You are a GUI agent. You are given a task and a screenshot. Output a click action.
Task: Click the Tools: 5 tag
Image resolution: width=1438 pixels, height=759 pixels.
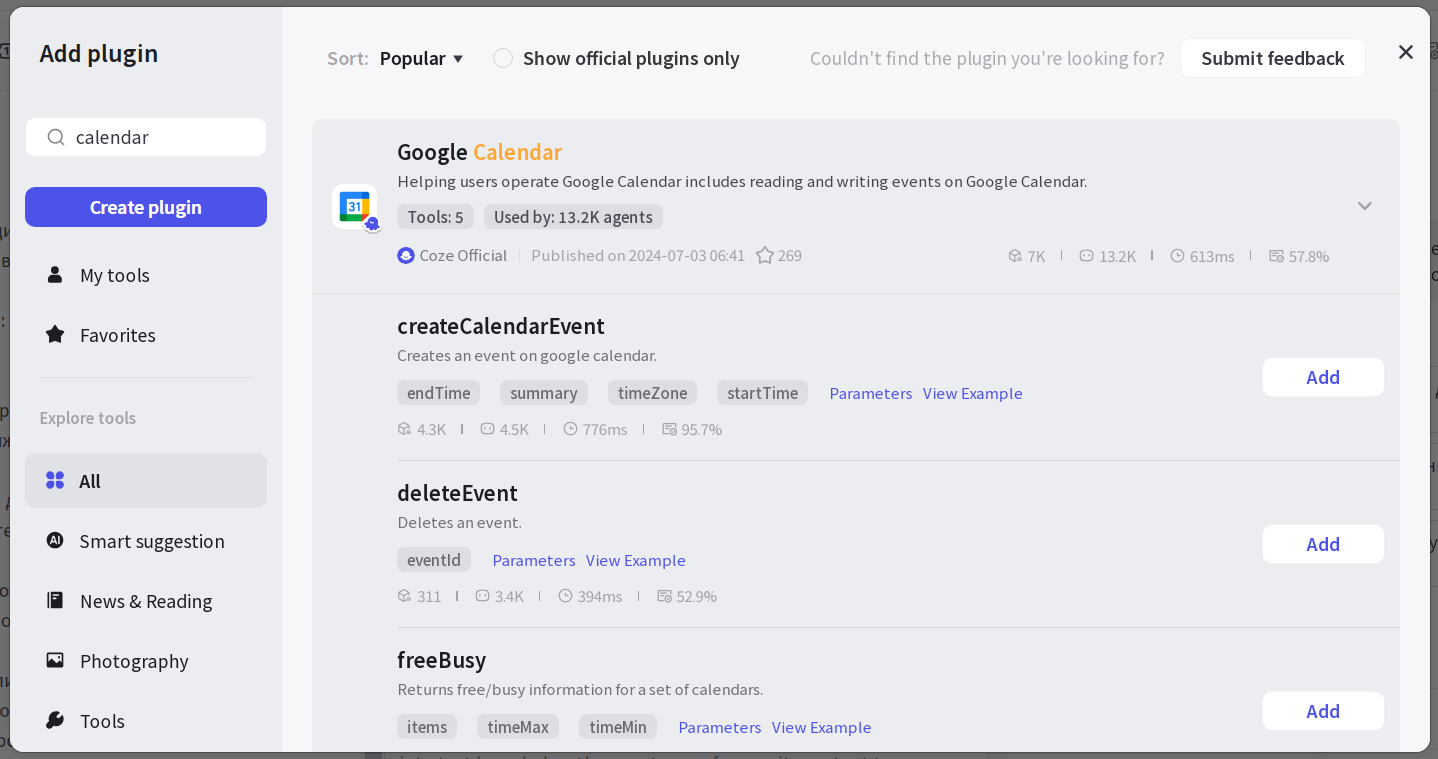pyautogui.click(x=435, y=217)
